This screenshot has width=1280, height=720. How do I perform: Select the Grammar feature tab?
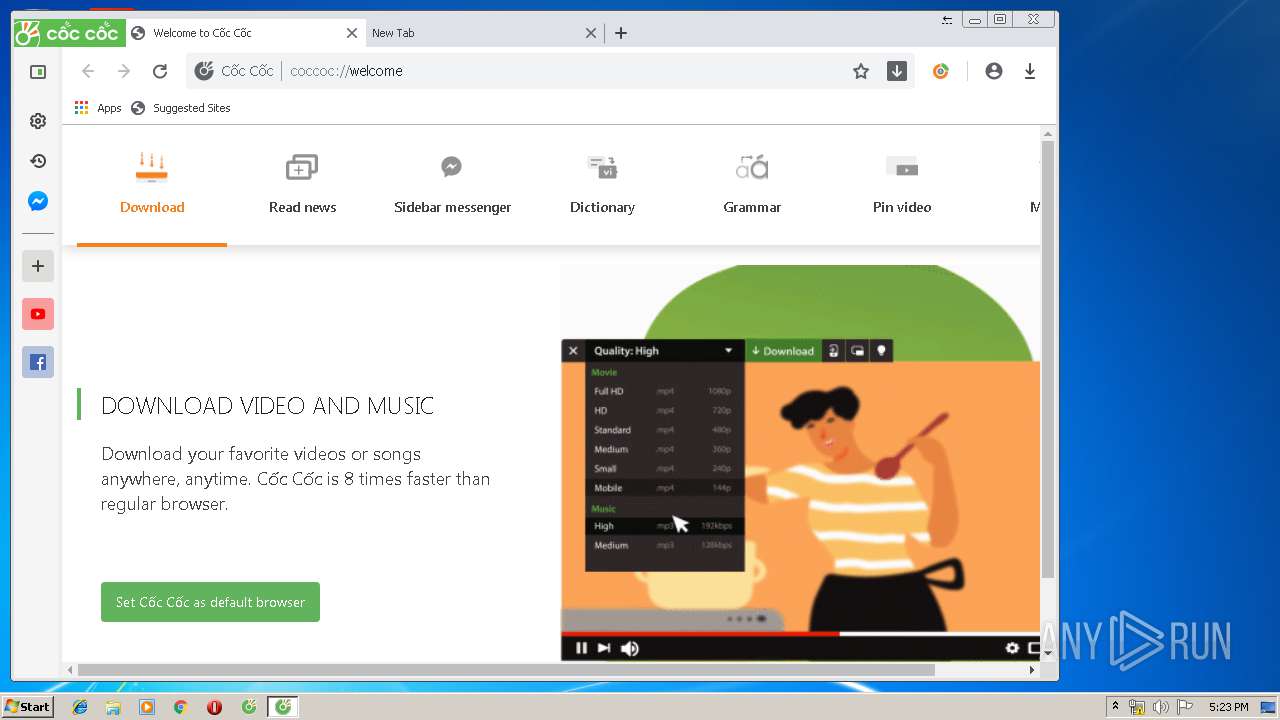coord(752,185)
